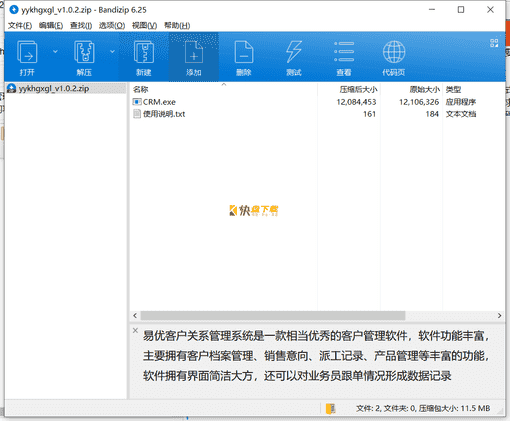Click the status bar file count text
Screen dimensions: 510x421
coord(423,408)
